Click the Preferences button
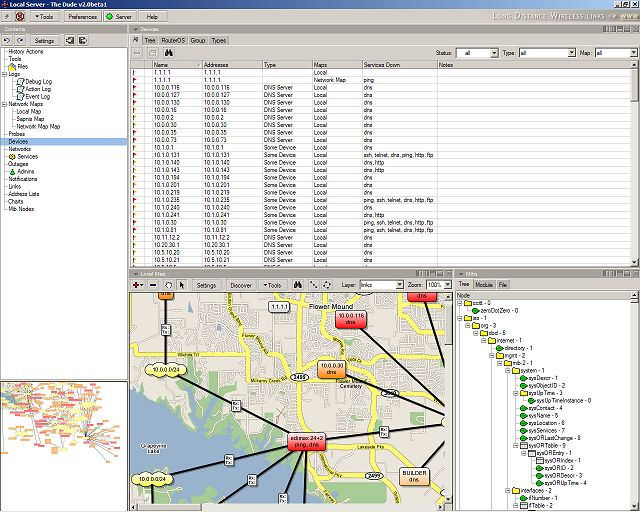 click(82, 17)
